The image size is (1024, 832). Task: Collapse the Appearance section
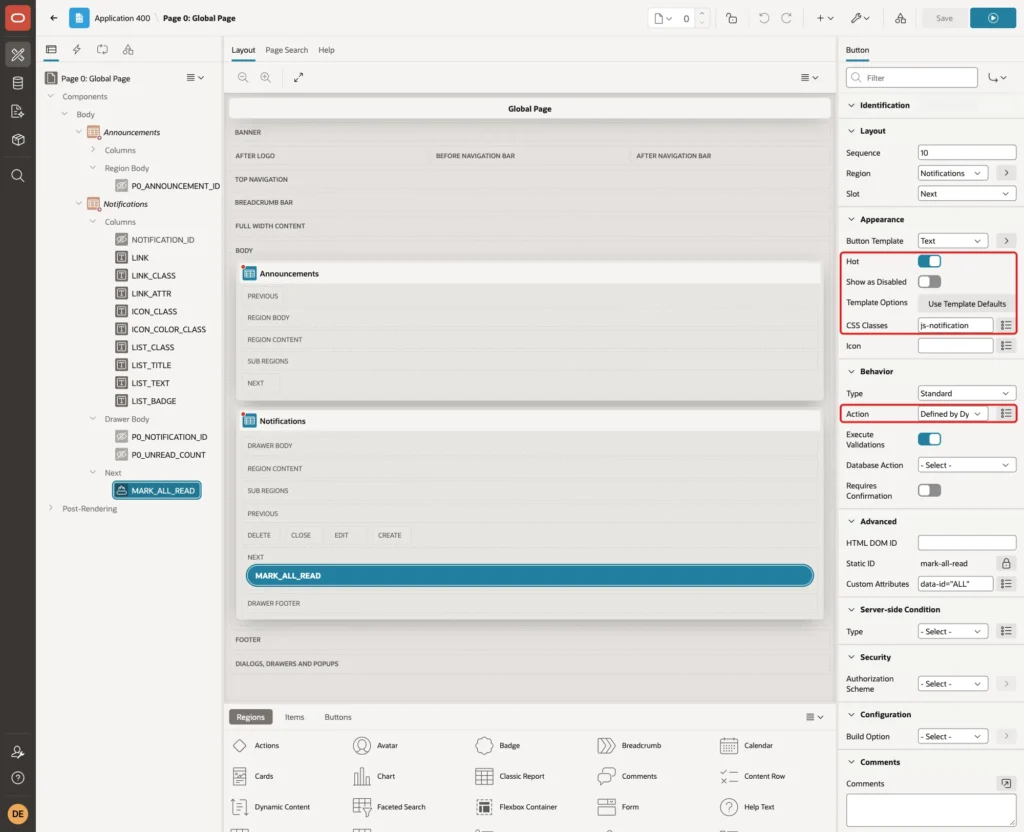(x=851, y=219)
